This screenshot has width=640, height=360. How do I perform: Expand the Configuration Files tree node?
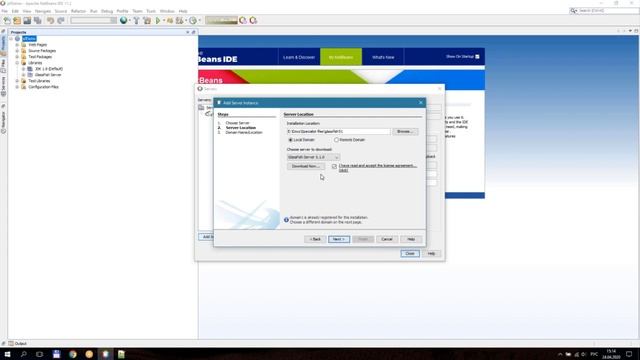coord(17,87)
